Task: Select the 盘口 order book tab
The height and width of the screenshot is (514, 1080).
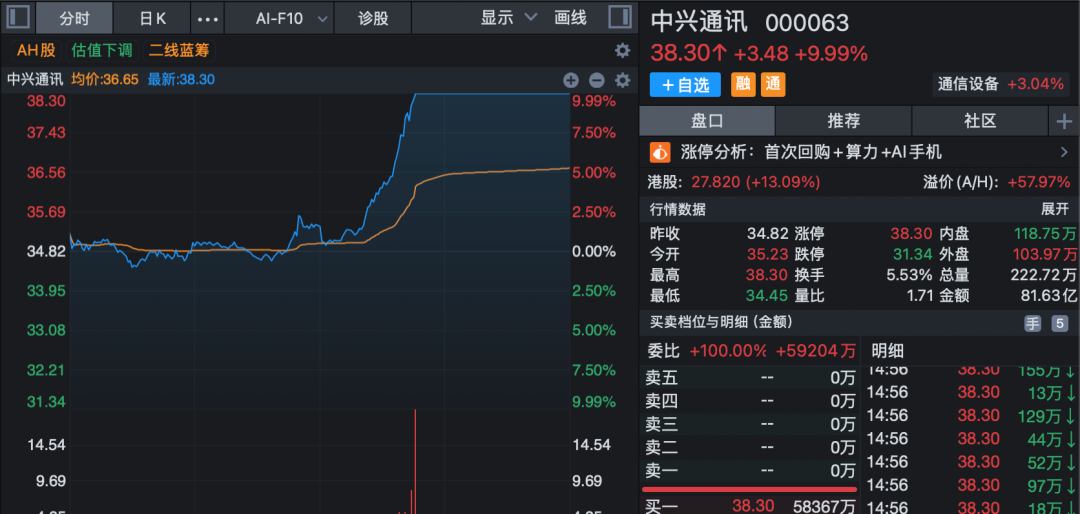Action: [x=707, y=121]
